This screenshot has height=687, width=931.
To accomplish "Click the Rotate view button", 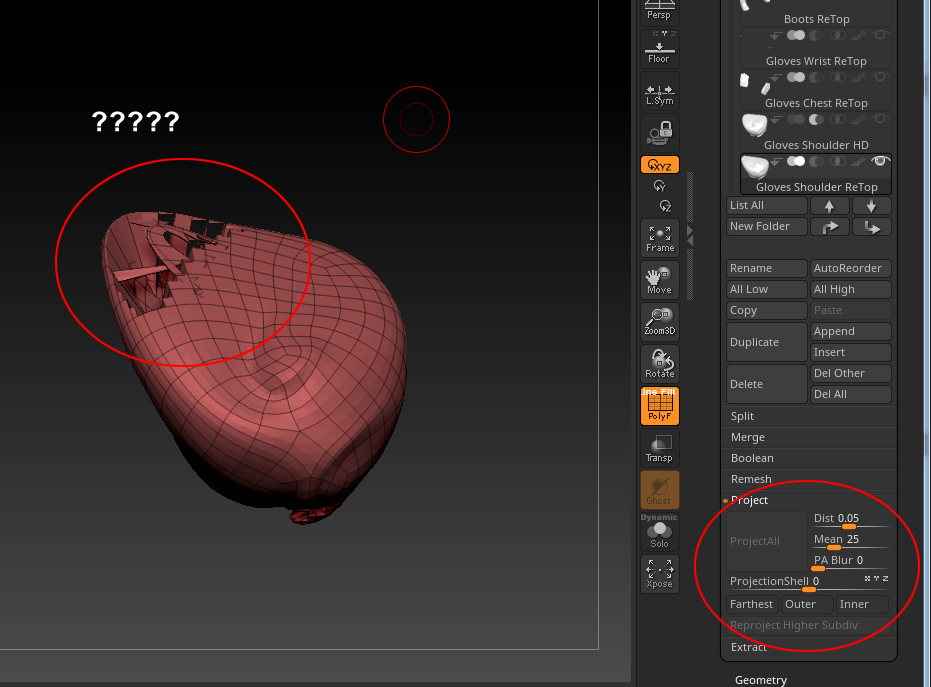I will click(660, 364).
